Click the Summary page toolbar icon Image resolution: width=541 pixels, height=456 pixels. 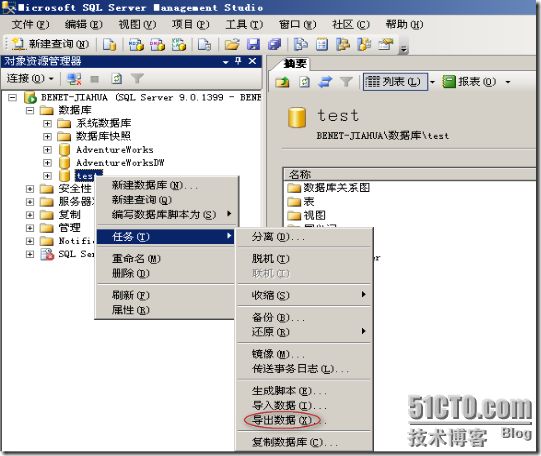(322, 44)
